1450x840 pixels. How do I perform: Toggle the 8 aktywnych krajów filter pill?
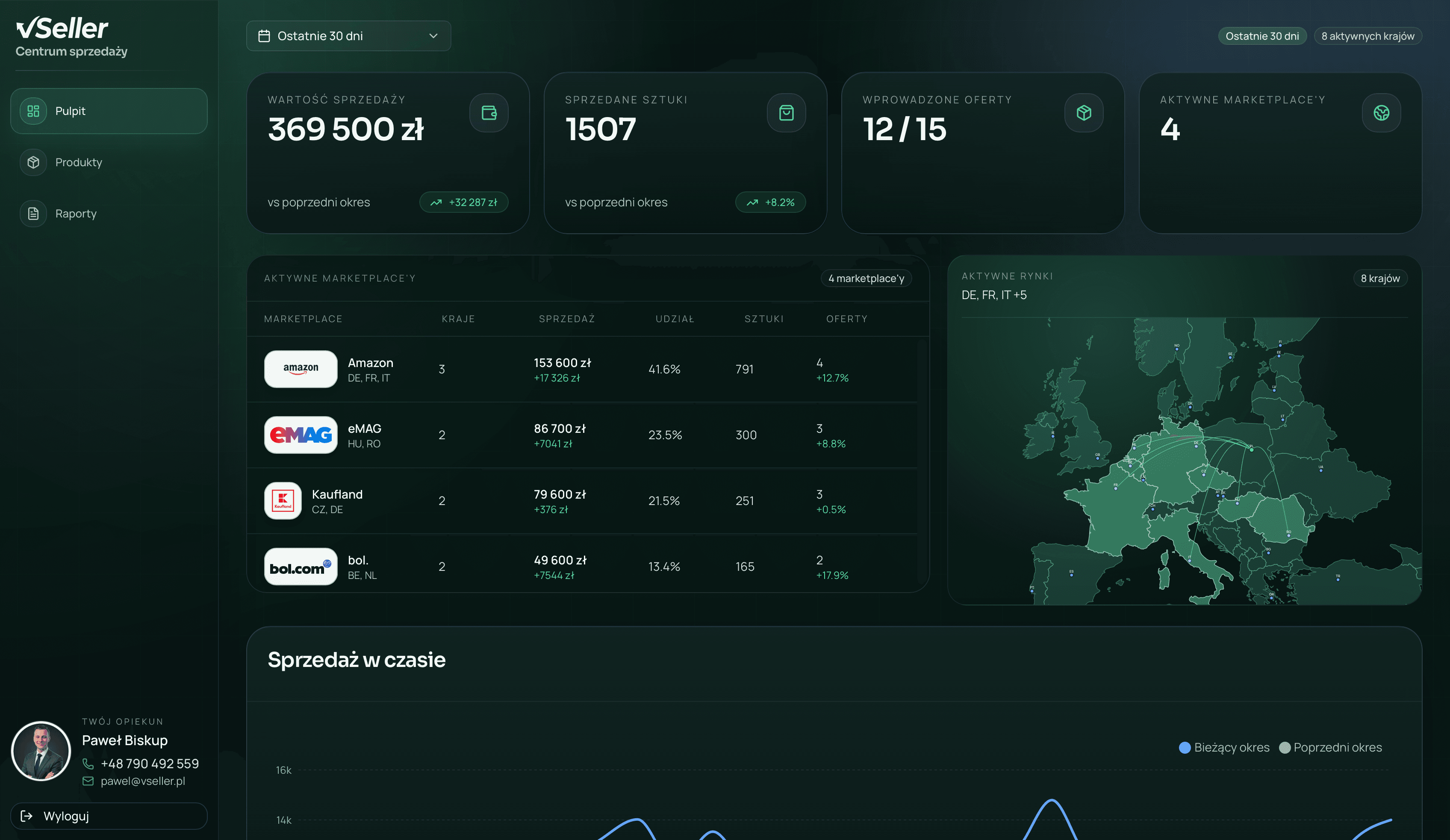point(1367,35)
